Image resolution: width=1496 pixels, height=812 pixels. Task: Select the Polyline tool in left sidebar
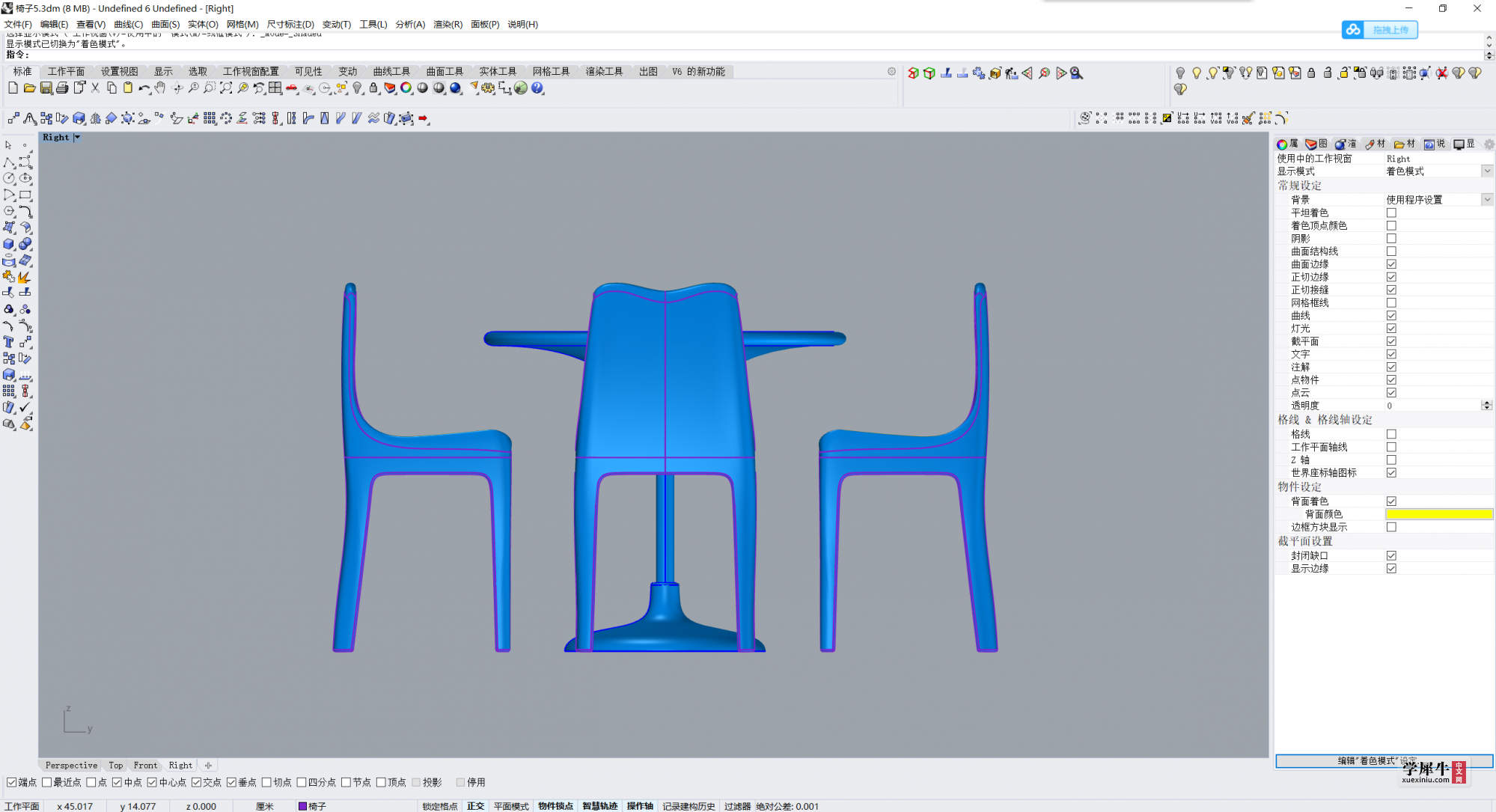coord(9,162)
